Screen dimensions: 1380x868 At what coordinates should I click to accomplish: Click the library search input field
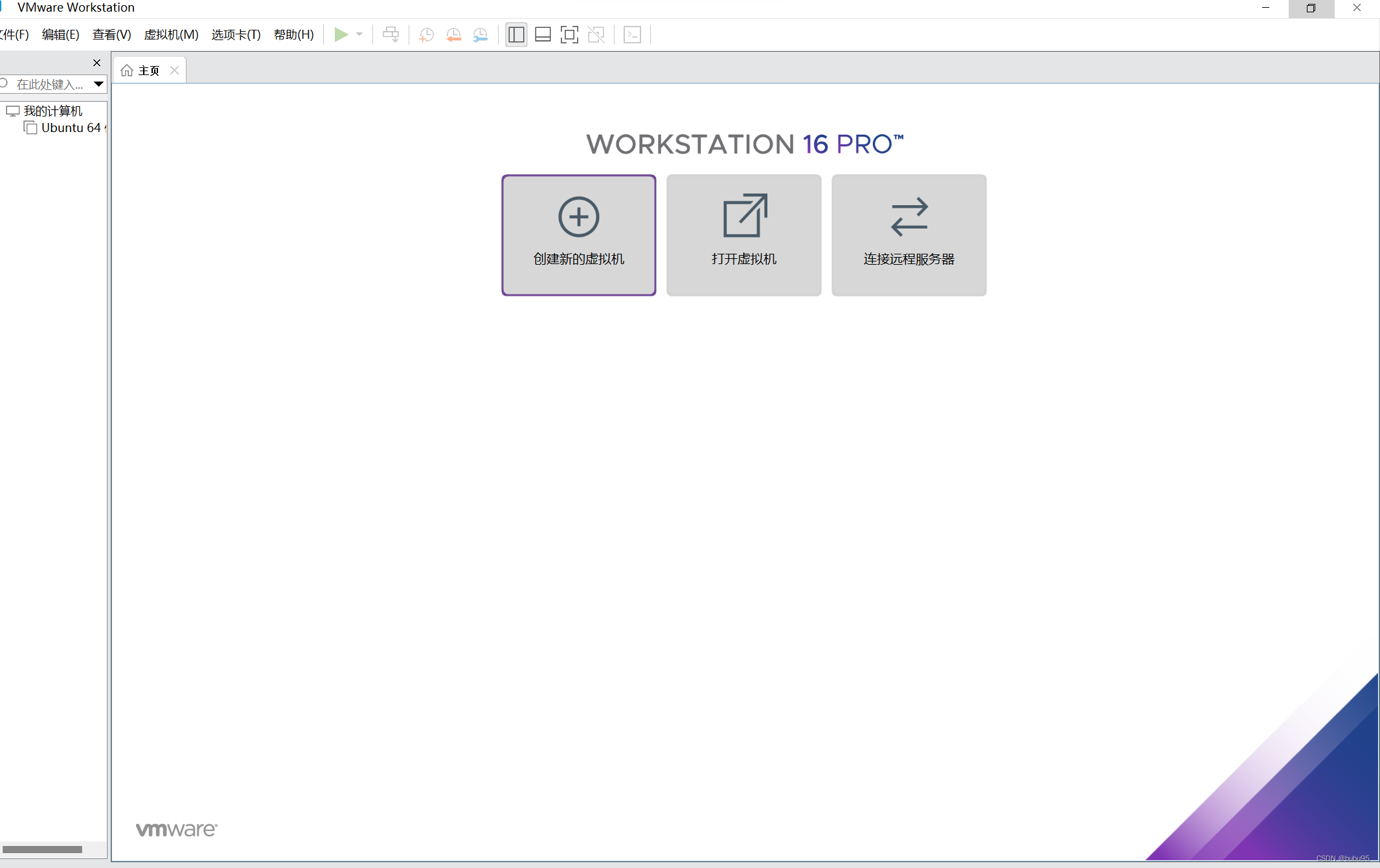(51, 84)
